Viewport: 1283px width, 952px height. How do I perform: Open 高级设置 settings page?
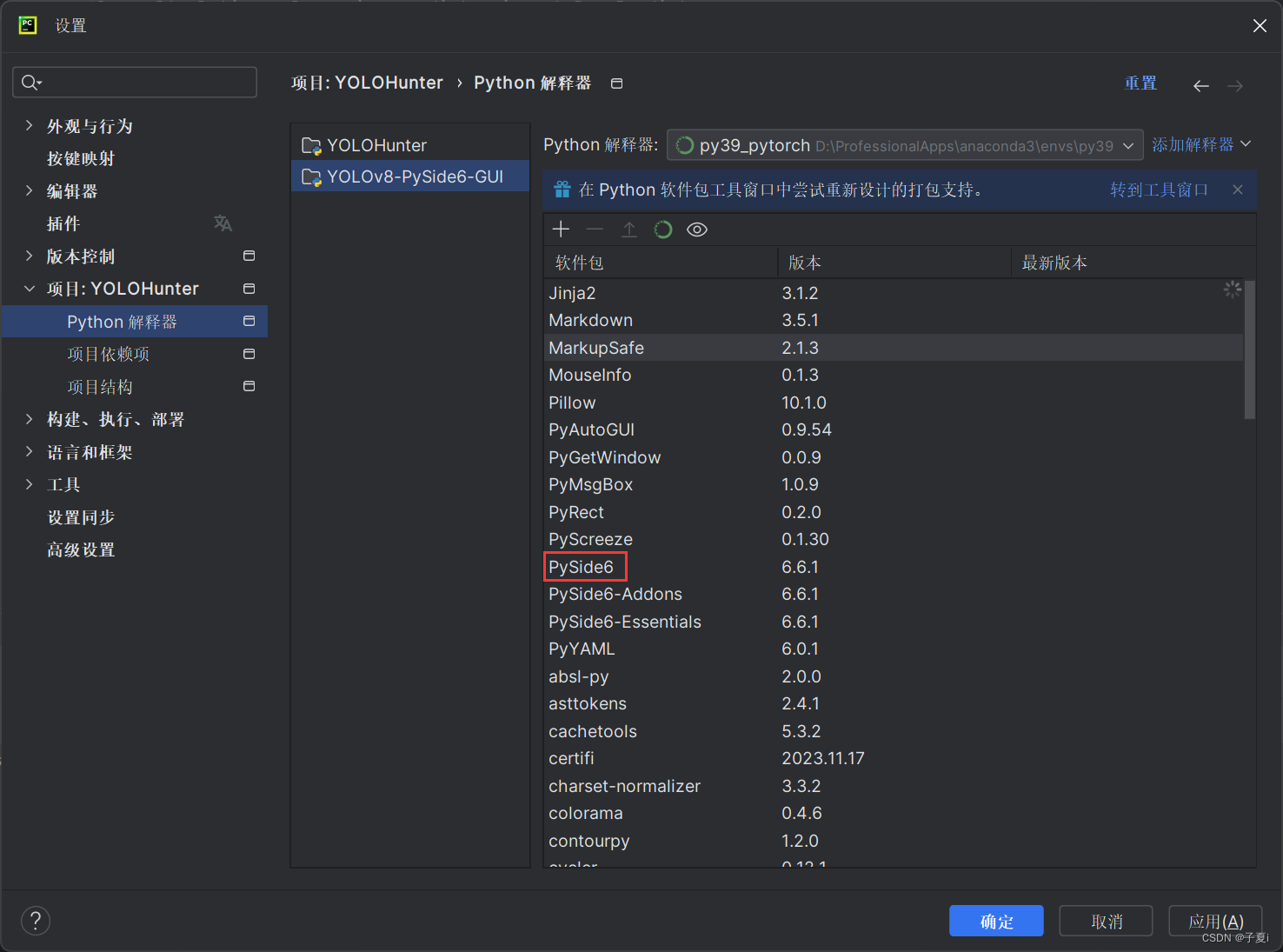click(x=81, y=549)
